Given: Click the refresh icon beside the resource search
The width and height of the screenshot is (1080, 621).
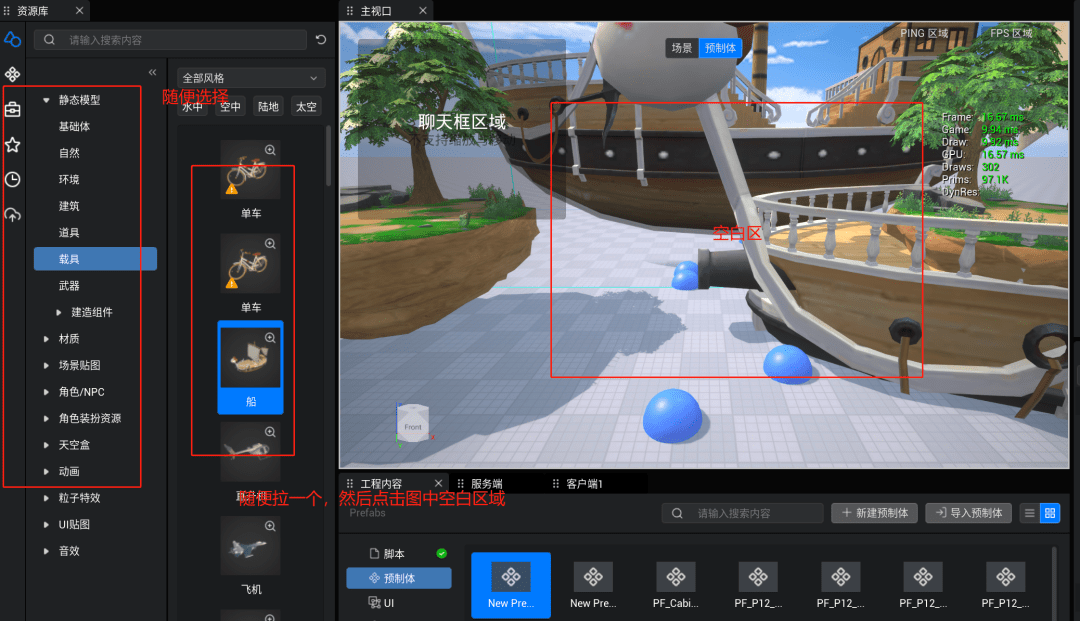Looking at the screenshot, I should point(321,40).
